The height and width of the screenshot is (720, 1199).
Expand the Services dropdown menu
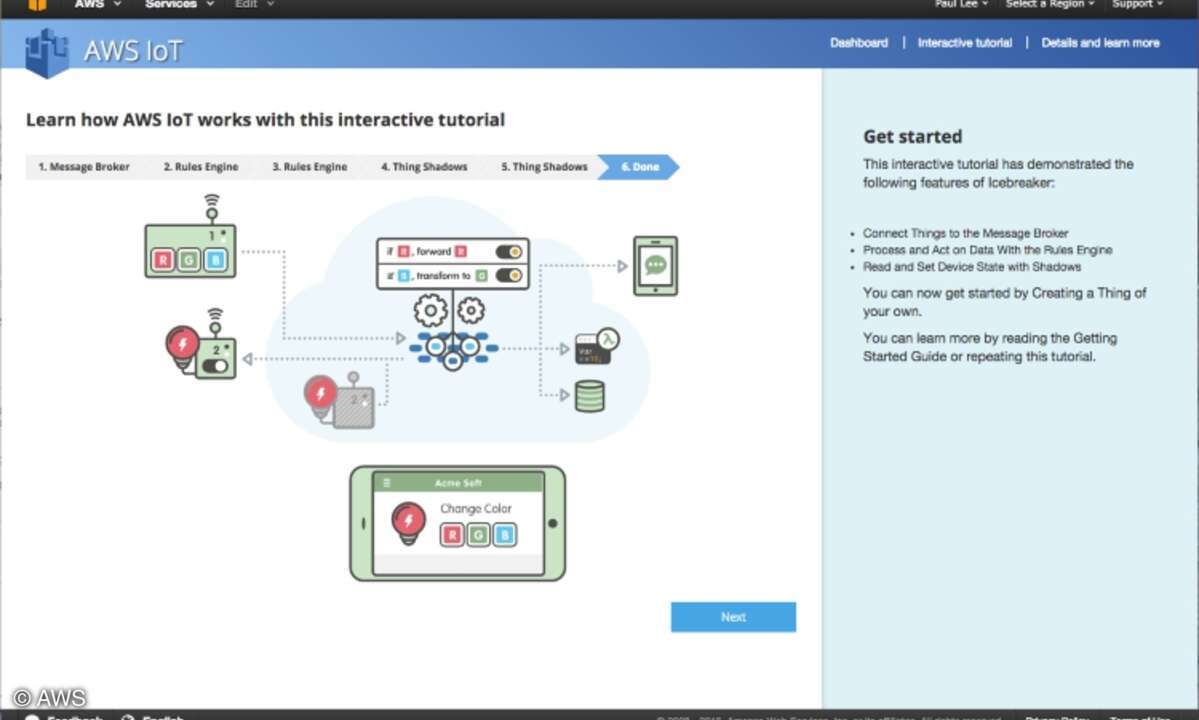coord(179,5)
